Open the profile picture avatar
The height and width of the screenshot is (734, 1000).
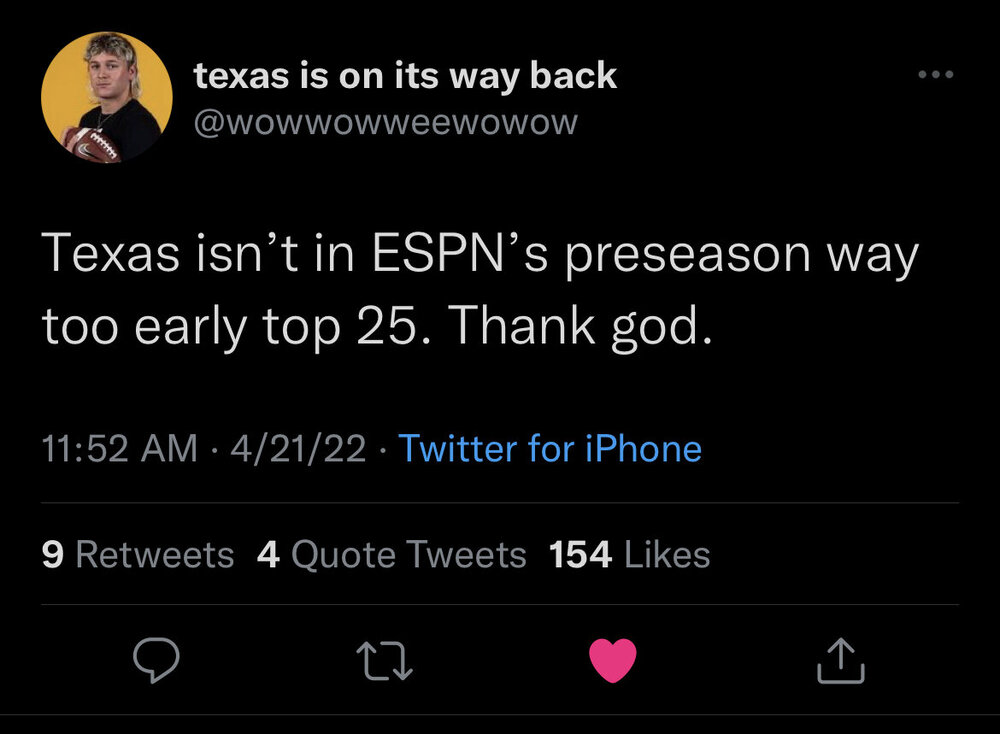(x=107, y=97)
